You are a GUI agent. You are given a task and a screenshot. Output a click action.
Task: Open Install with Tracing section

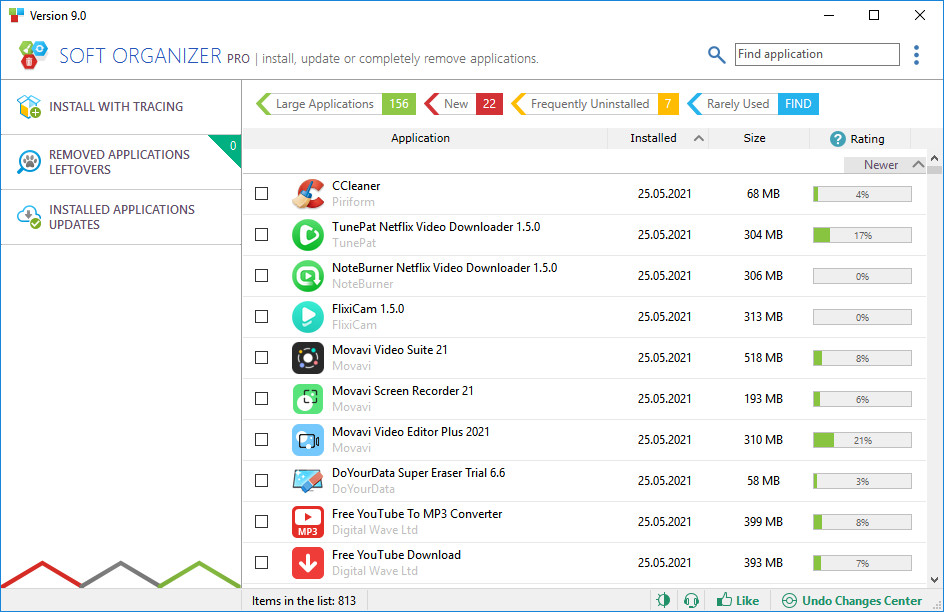(x=121, y=107)
